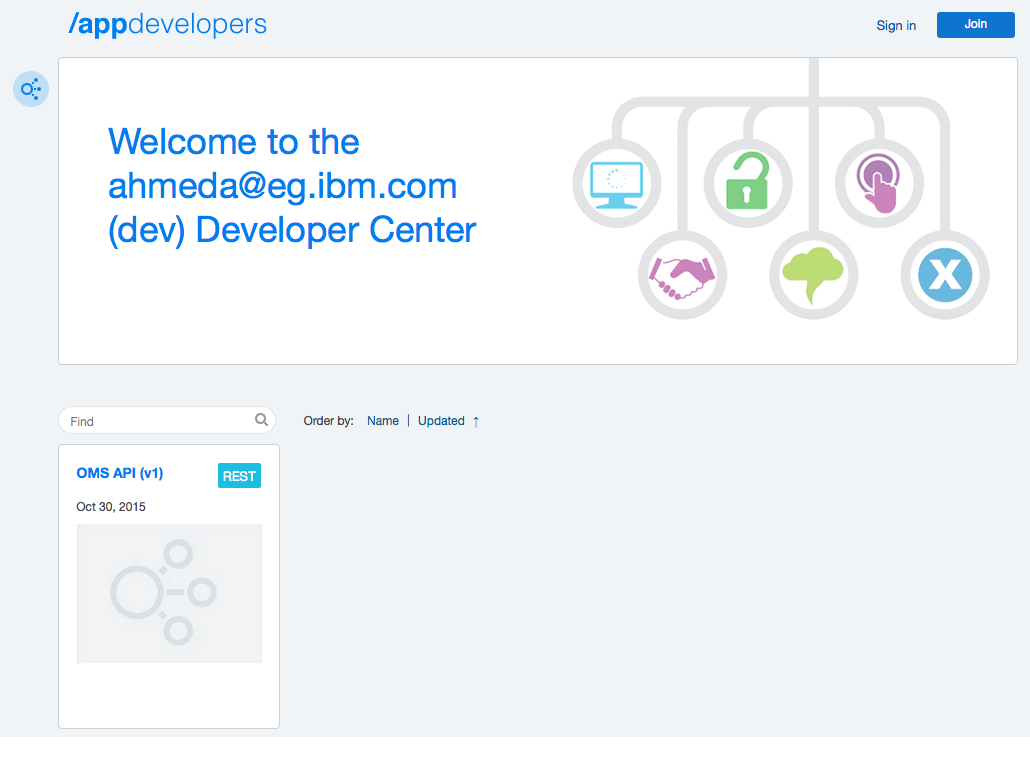The height and width of the screenshot is (781, 1030).
Task: Toggle the Updated sort direction arrow
Action: (x=476, y=421)
